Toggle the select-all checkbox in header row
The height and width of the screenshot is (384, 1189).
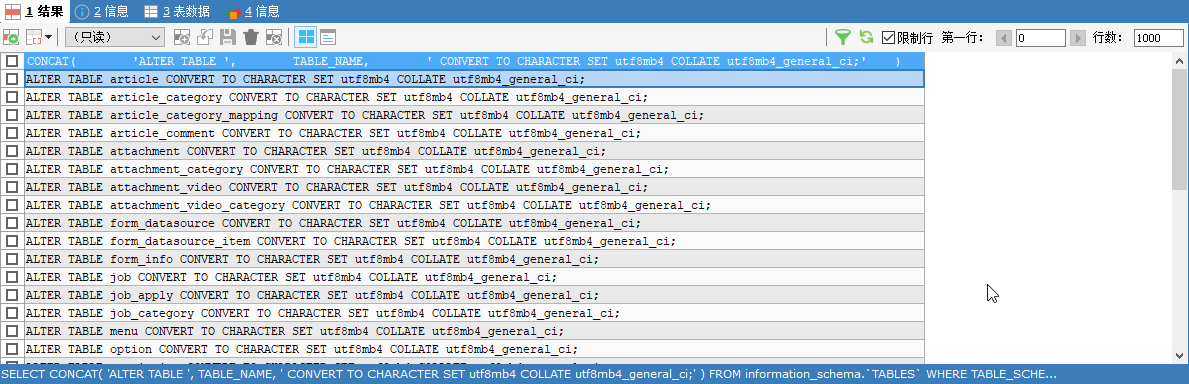12,61
